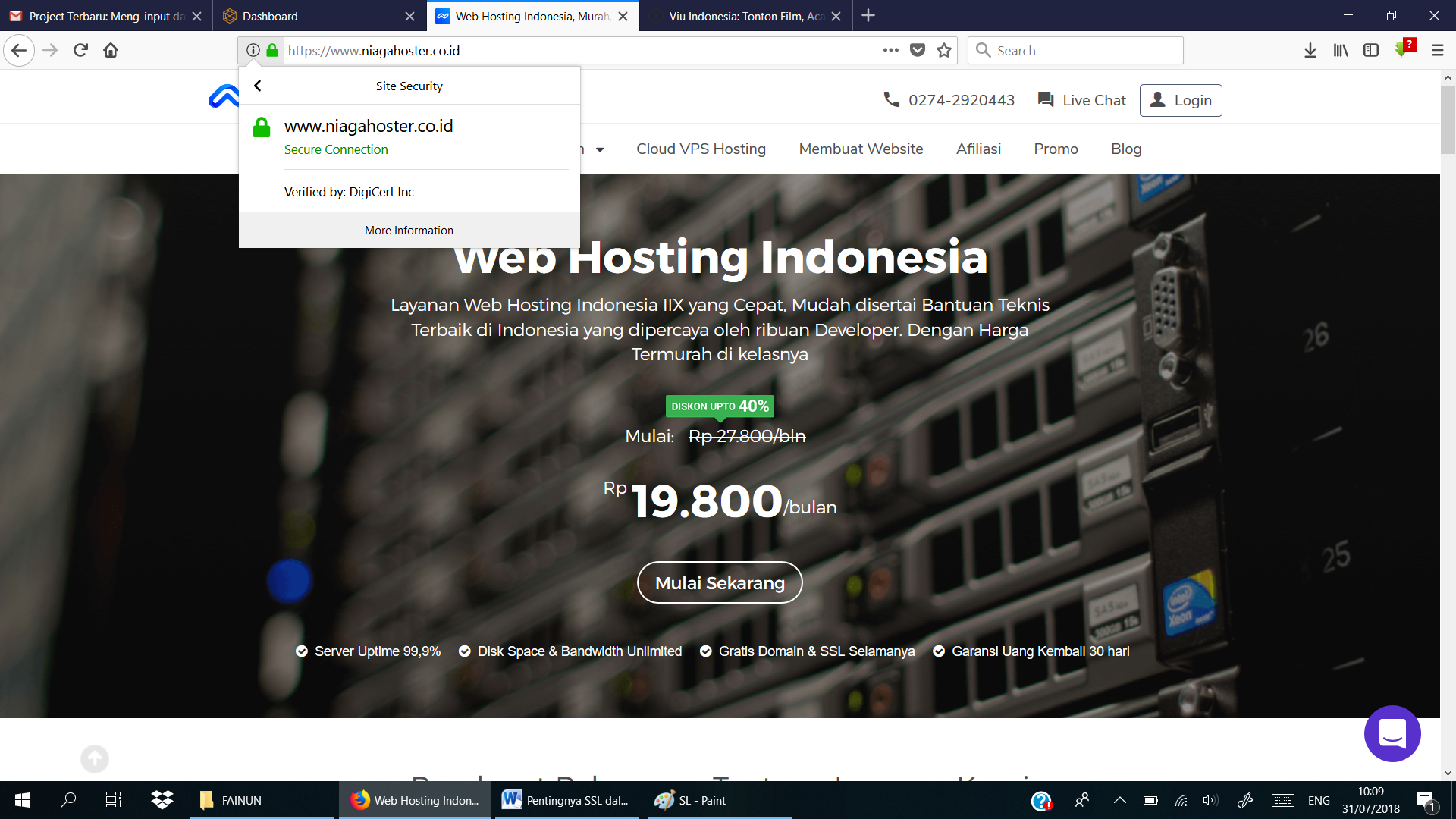Save page to Pocket
1456x819 pixels.
[x=917, y=50]
